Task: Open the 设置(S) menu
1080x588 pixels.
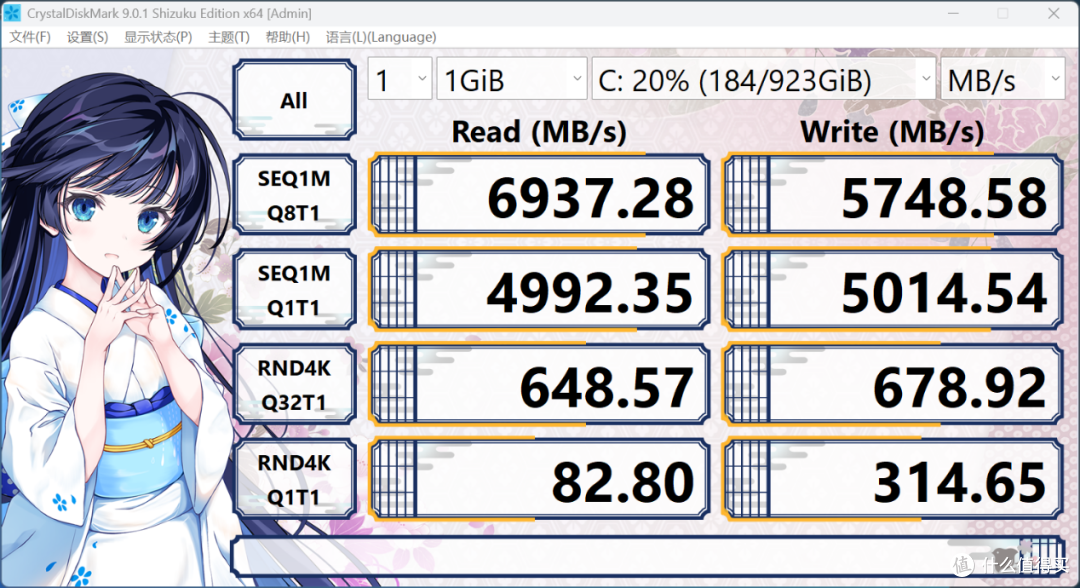Action: click(87, 37)
